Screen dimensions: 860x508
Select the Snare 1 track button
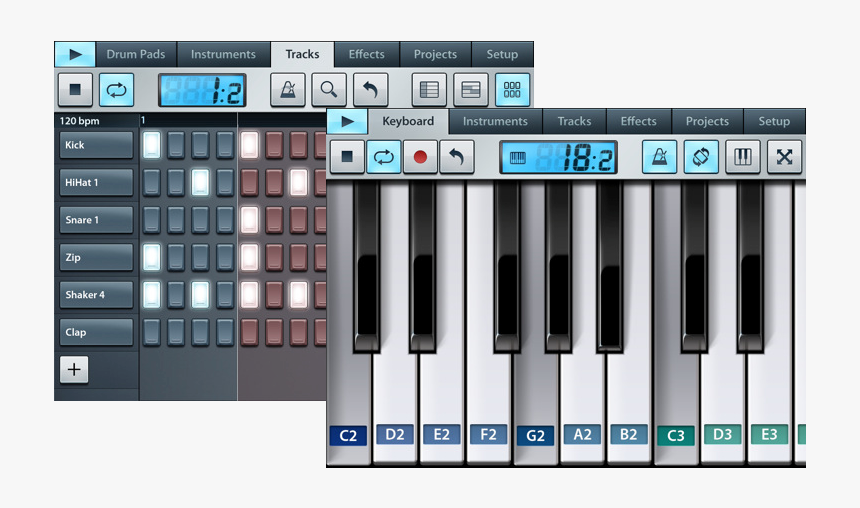coord(96,219)
